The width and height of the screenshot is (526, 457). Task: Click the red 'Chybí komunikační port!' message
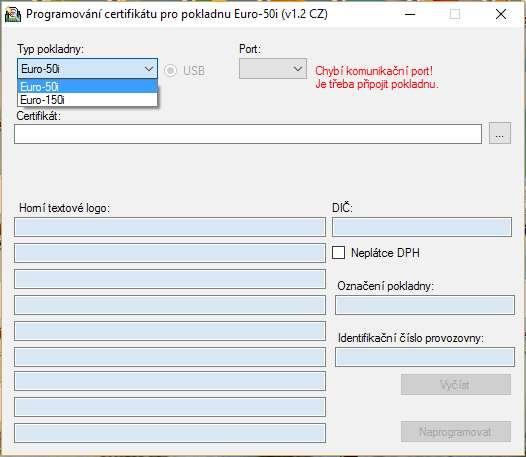pyautogui.click(x=374, y=71)
